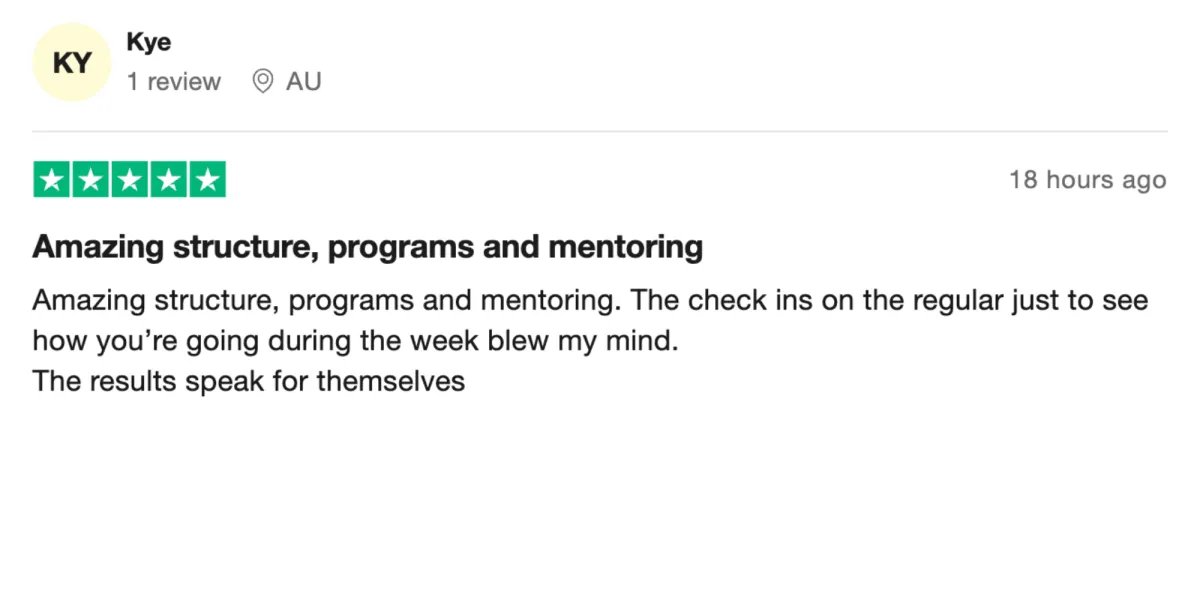Click the fourth green rating star
This screenshot has width=1200, height=600.
coord(168,180)
